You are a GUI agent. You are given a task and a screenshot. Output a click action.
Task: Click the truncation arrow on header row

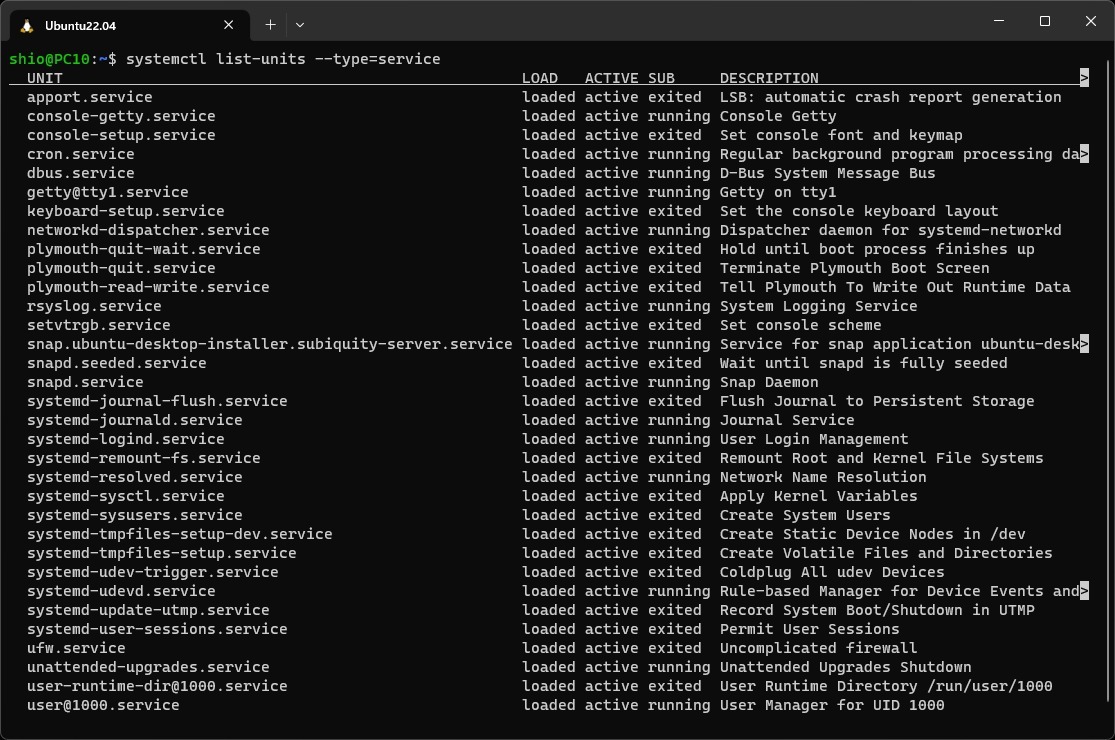tap(1084, 77)
